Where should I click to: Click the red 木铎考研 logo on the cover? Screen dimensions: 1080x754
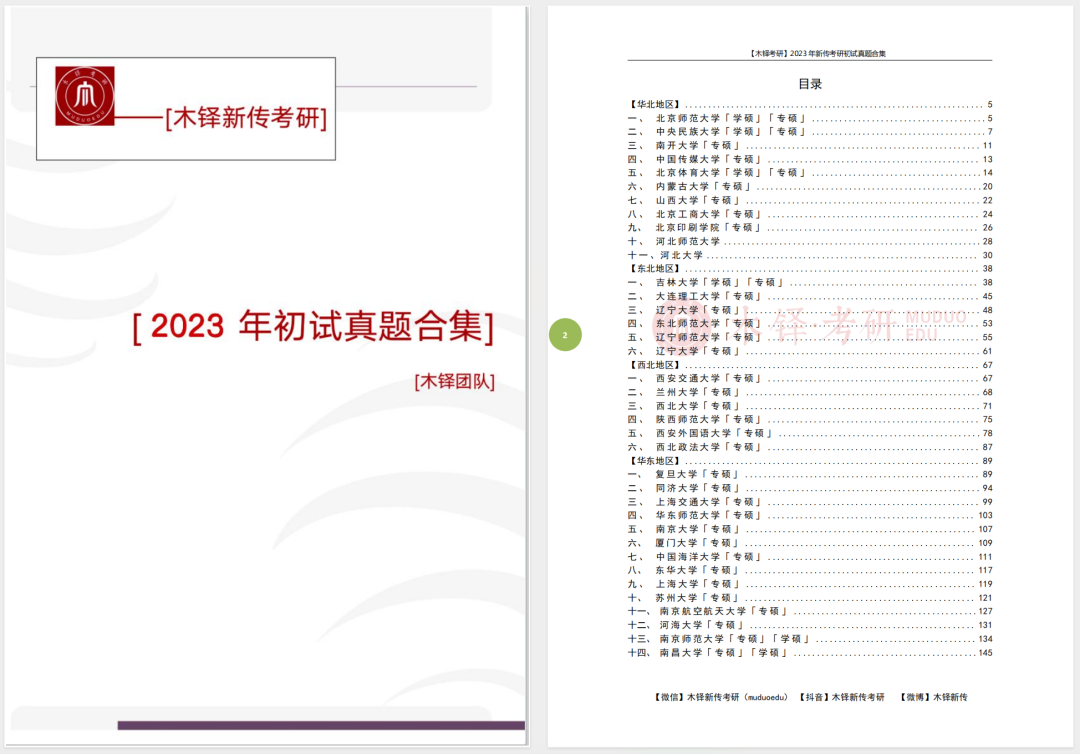85,96
